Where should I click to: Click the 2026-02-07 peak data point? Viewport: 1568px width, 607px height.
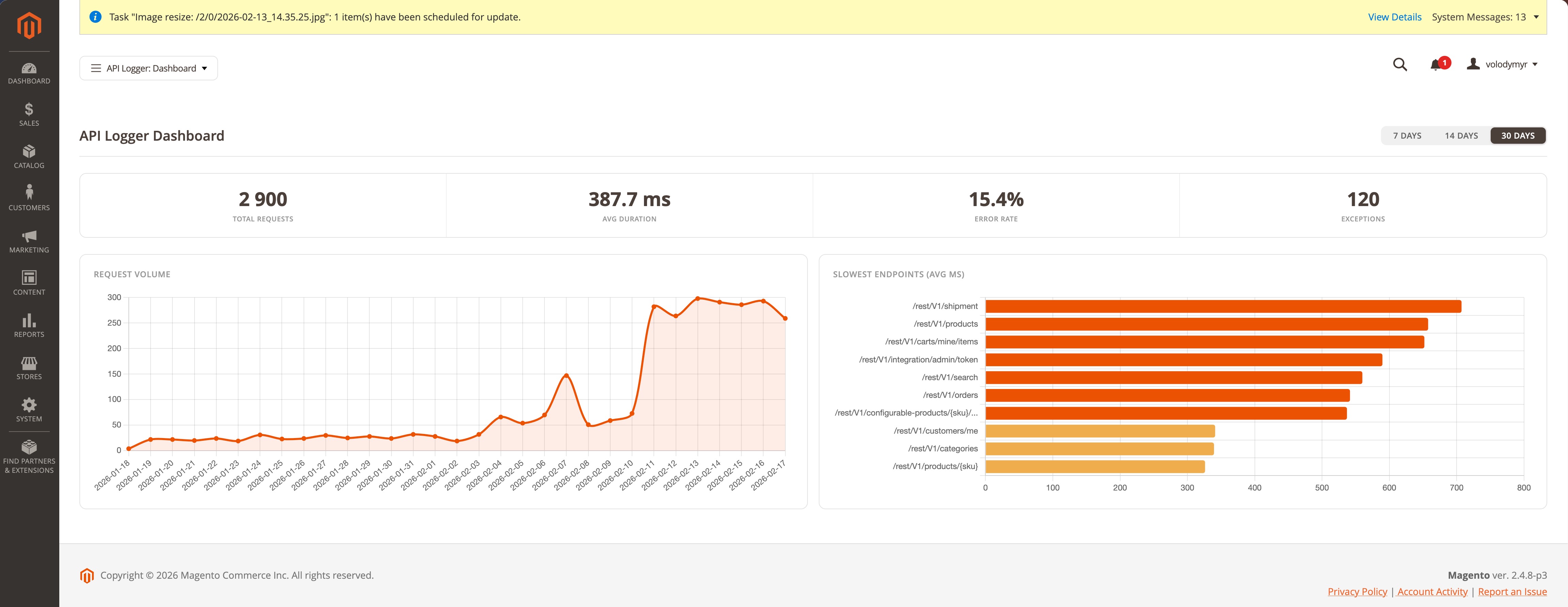click(566, 376)
